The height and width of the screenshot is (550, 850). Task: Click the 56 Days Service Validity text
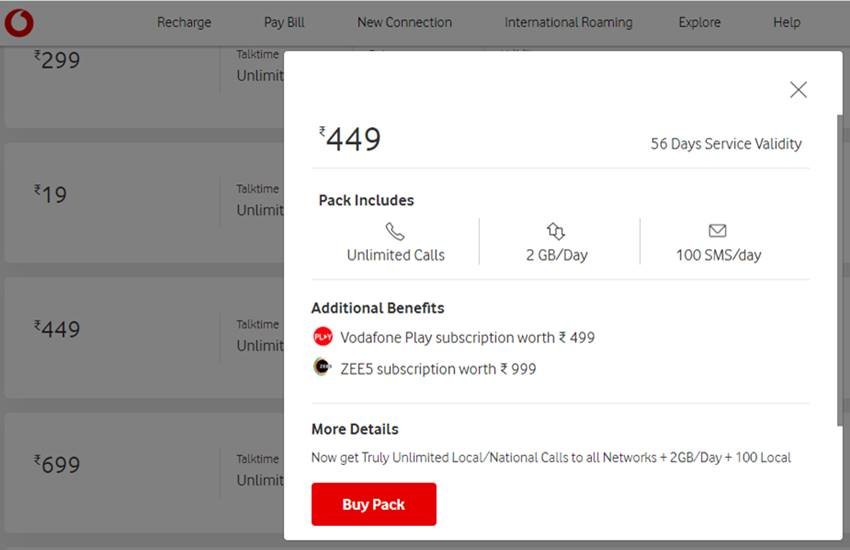pyautogui.click(x=726, y=144)
